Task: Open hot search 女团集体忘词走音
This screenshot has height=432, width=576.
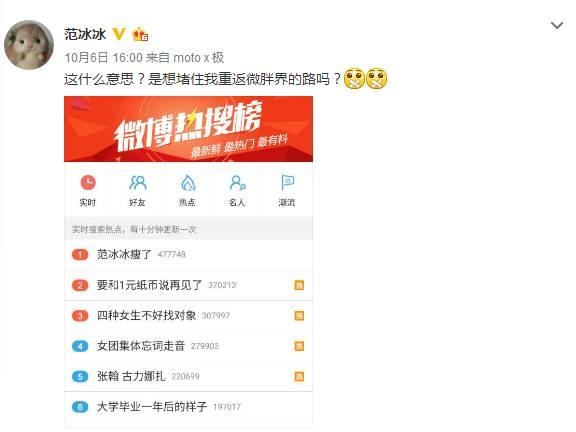Action: point(188,346)
